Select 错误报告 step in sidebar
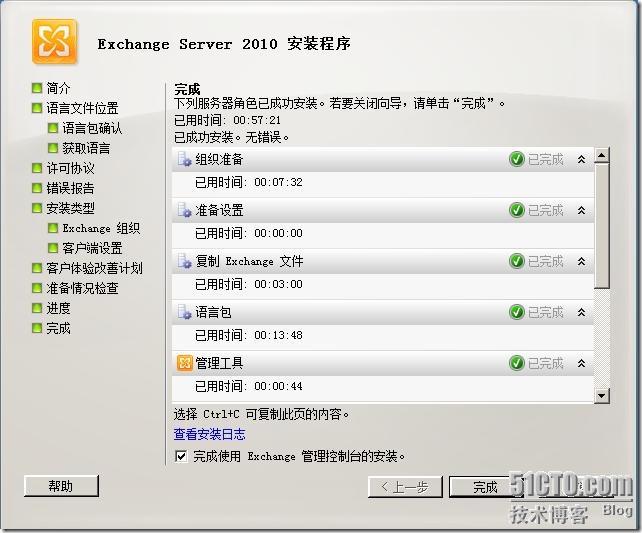 pos(70,188)
